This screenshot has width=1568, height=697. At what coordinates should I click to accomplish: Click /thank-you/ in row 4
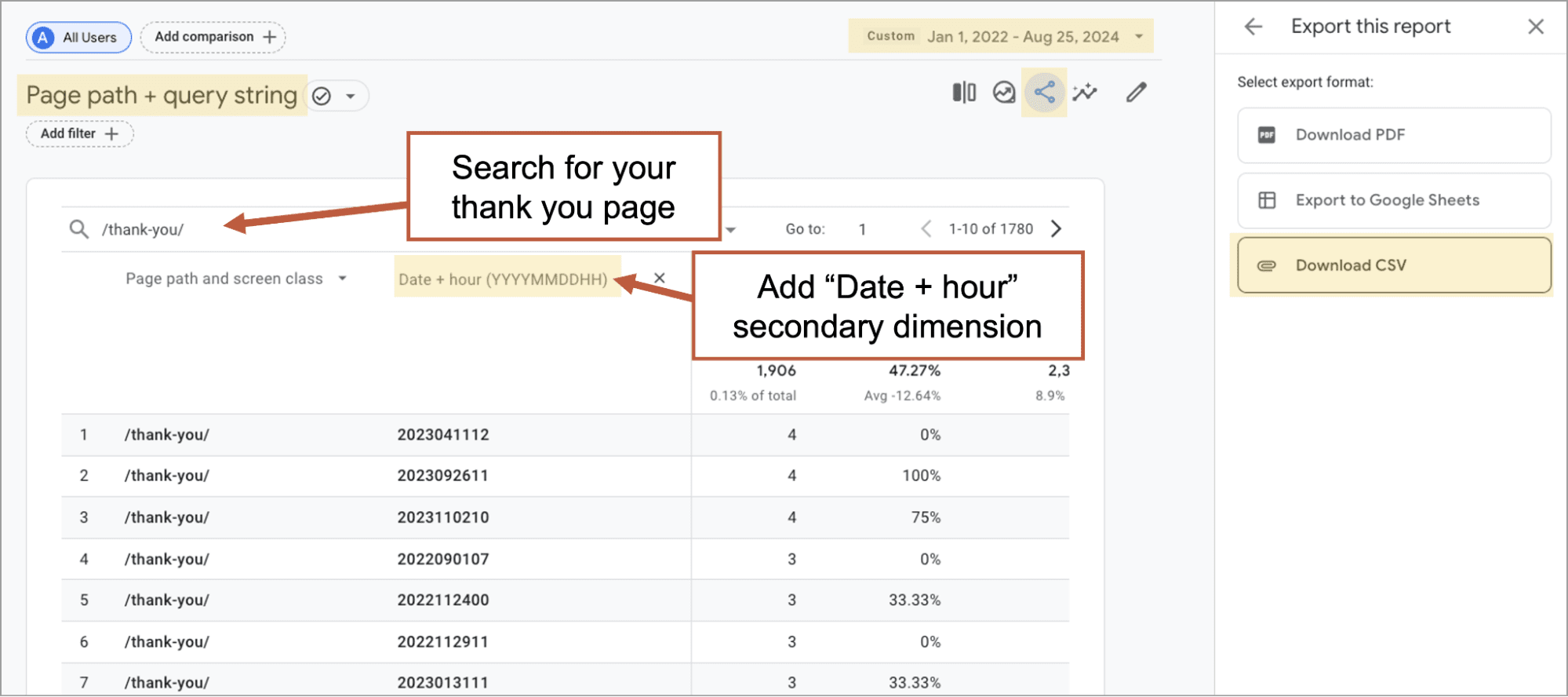(167, 559)
